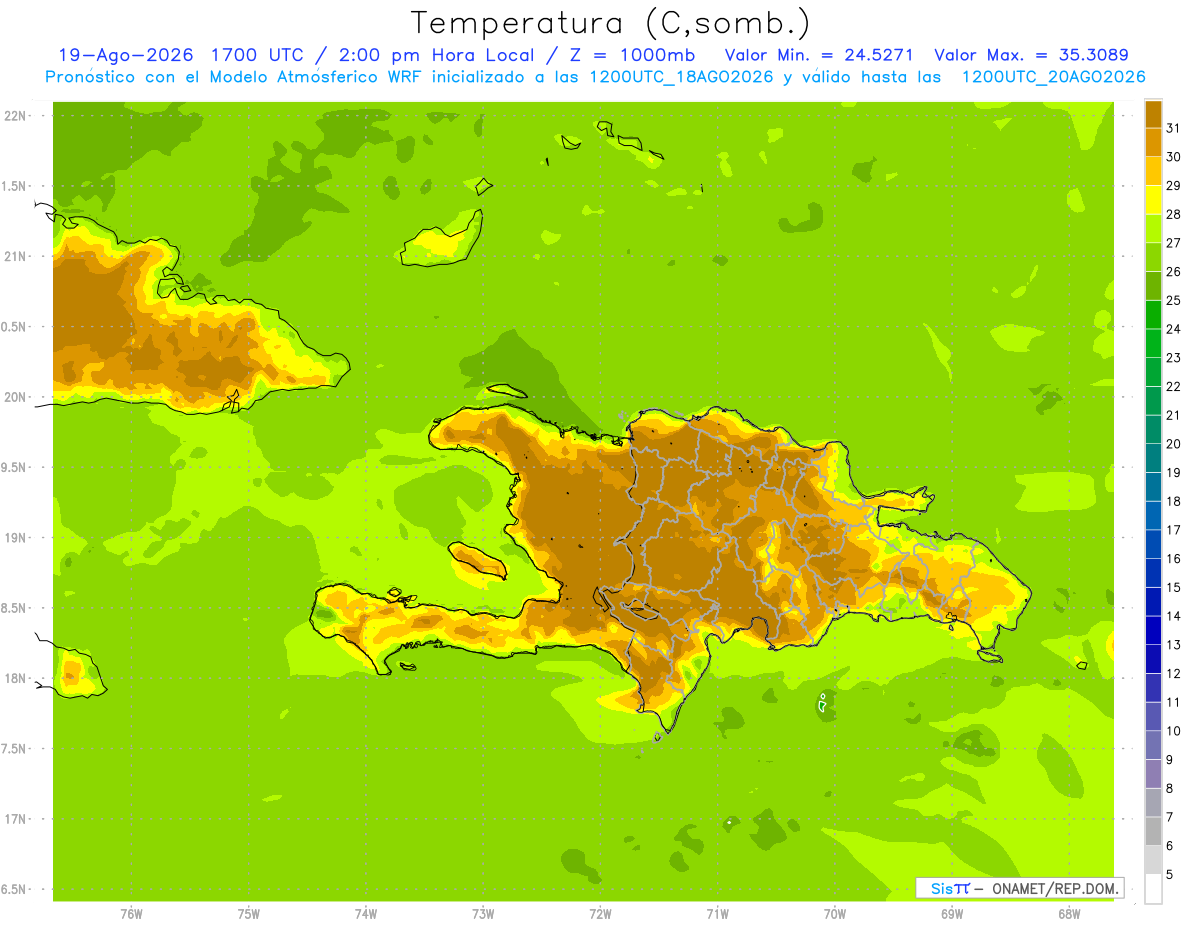Click the colorbar legend value 5
This screenshot has width=1200, height=927.
[1170, 875]
